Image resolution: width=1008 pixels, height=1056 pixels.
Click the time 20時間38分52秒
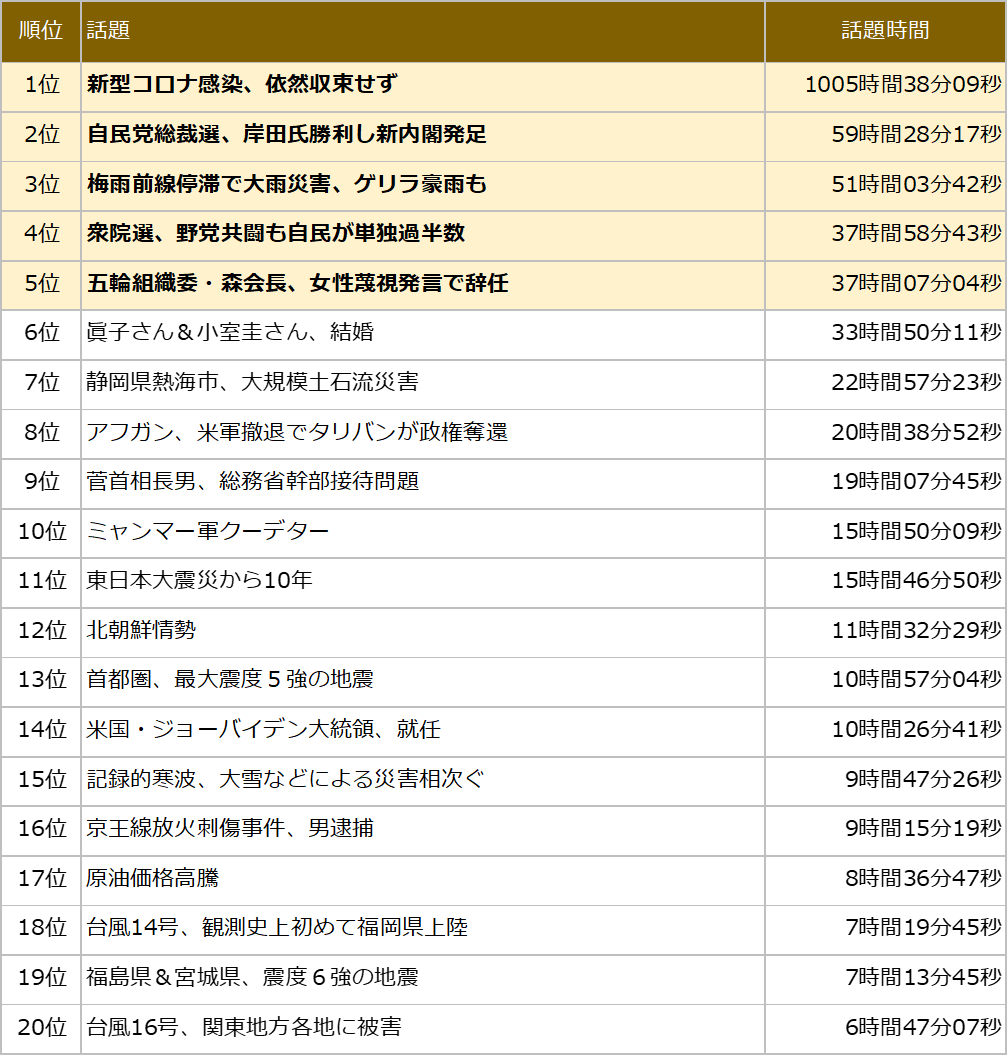pyautogui.click(x=916, y=432)
